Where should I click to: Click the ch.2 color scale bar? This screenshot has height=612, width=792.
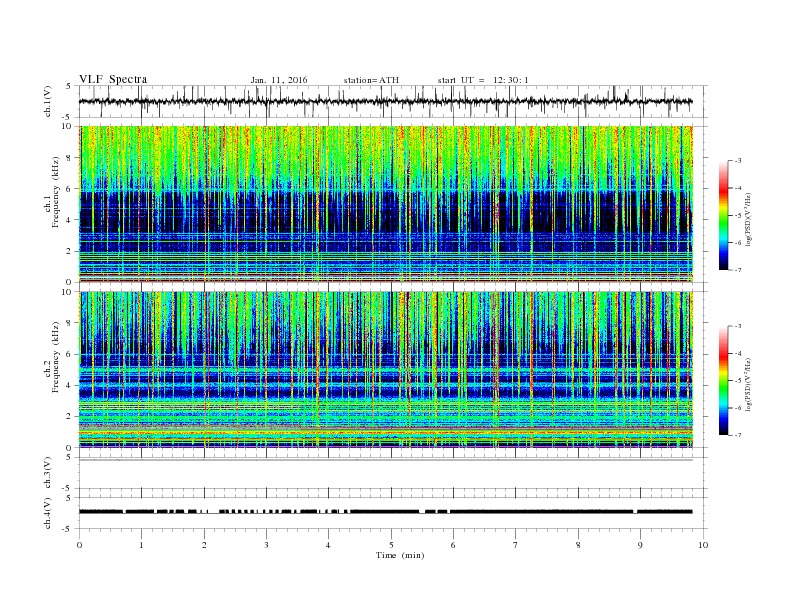point(723,381)
